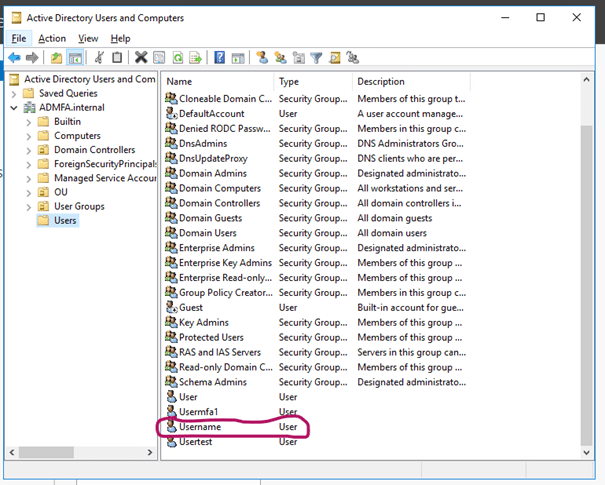Click the Back arrow in the toolbar
Screen dimensions: 605x485
click(x=14, y=58)
